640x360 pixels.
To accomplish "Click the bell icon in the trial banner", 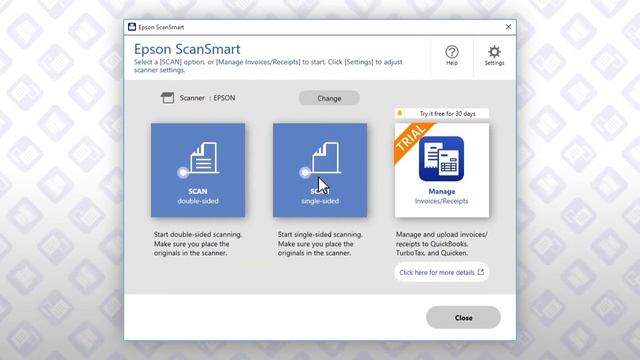I will (400, 113).
